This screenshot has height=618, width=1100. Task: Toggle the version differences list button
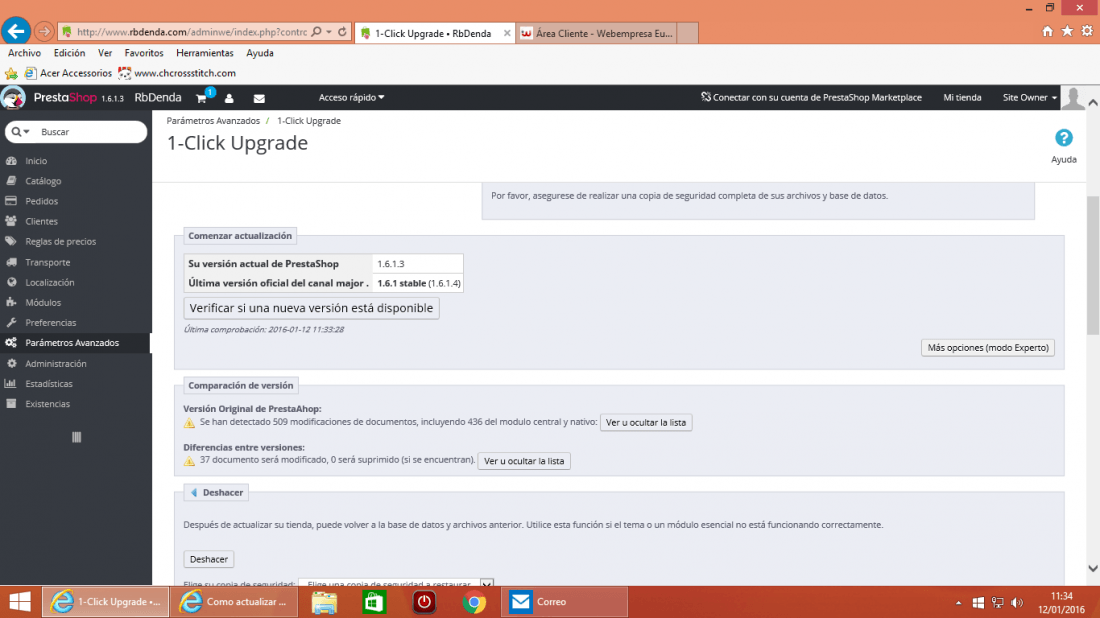pyautogui.click(x=524, y=461)
